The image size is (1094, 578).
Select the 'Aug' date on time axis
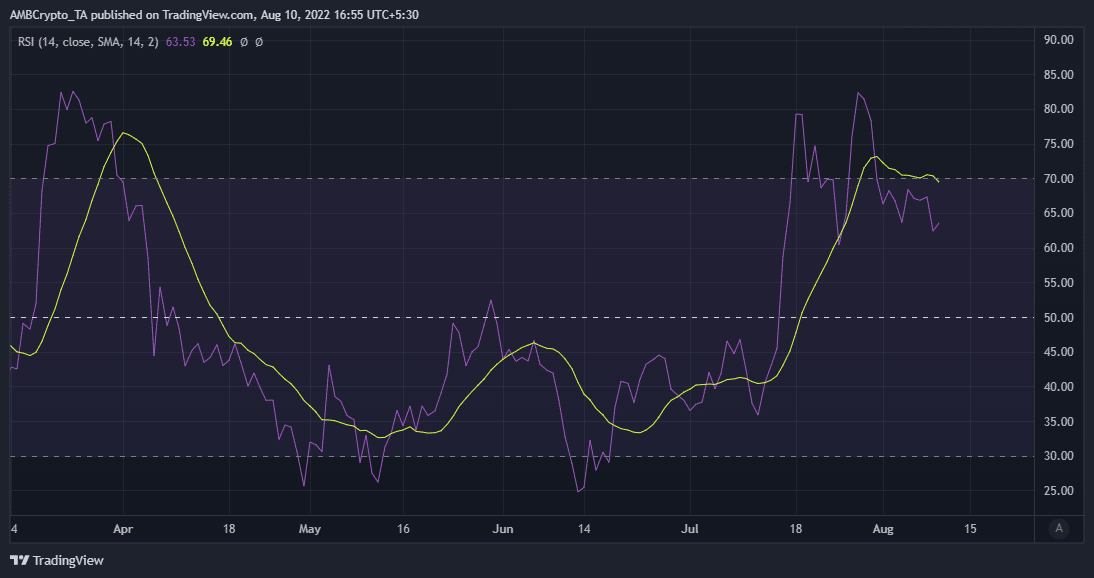point(882,527)
